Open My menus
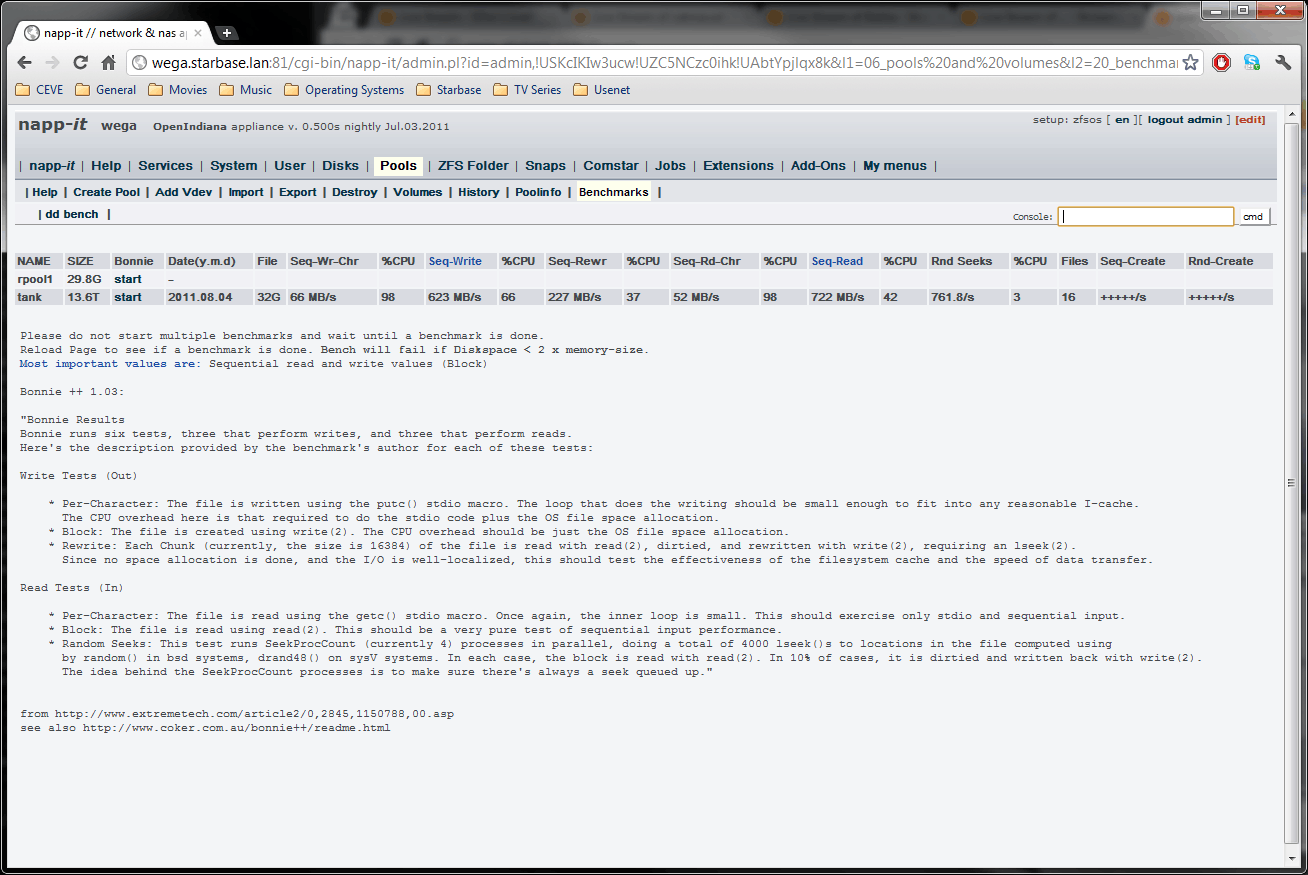 (x=895, y=166)
